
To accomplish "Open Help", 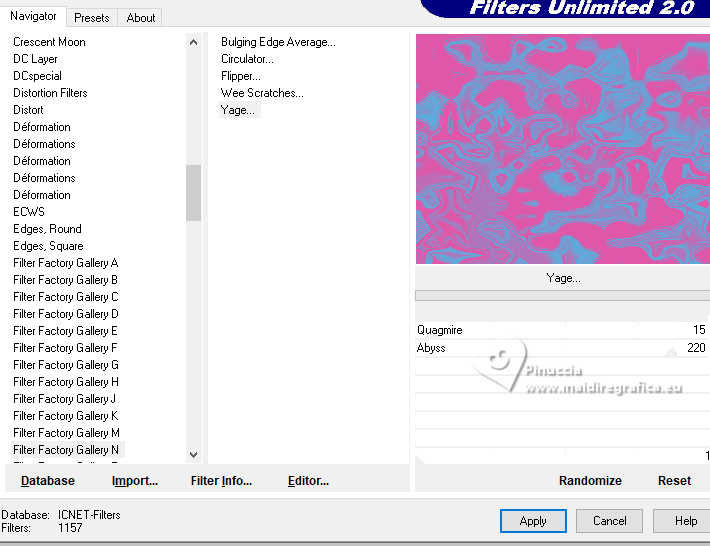I will pyautogui.click(x=684, y=521).
